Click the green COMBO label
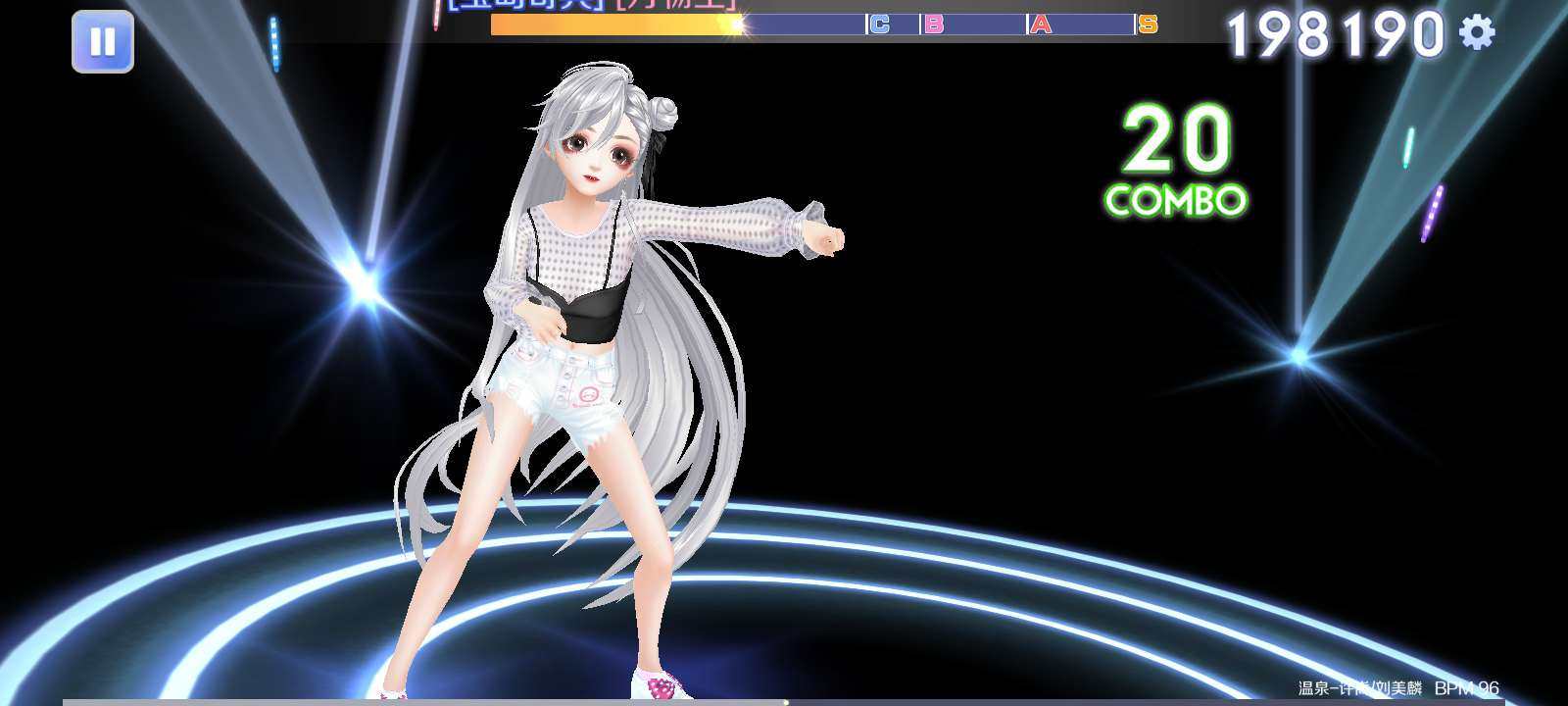The image size is (1568, 706). [x=1176, y=200]
